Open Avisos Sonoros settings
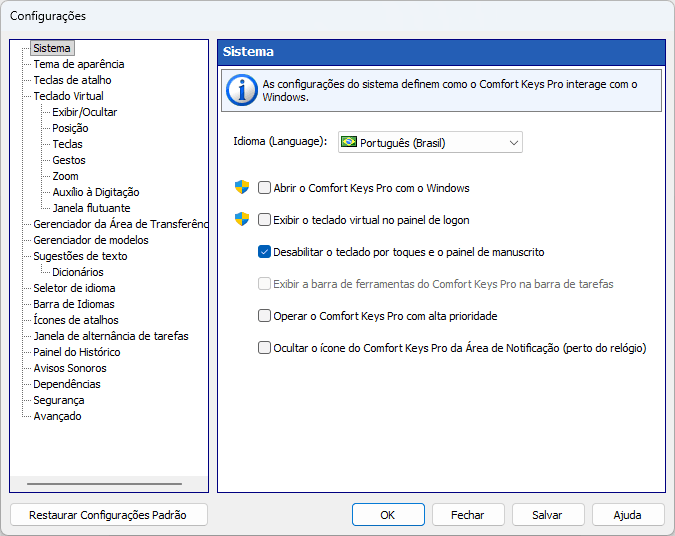Screen dimensions: 675x536 [70, 368]
